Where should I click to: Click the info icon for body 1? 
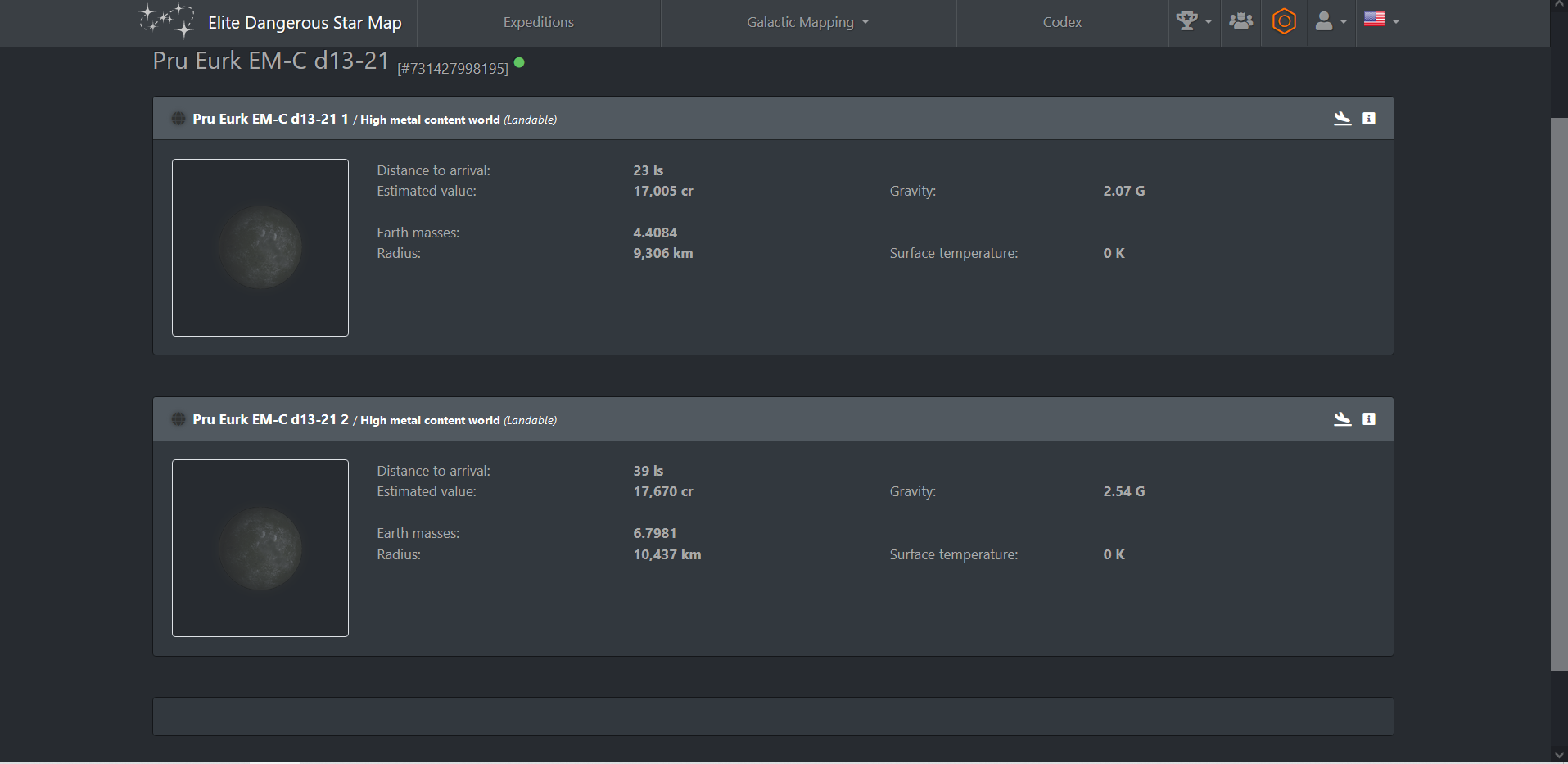1369,119
